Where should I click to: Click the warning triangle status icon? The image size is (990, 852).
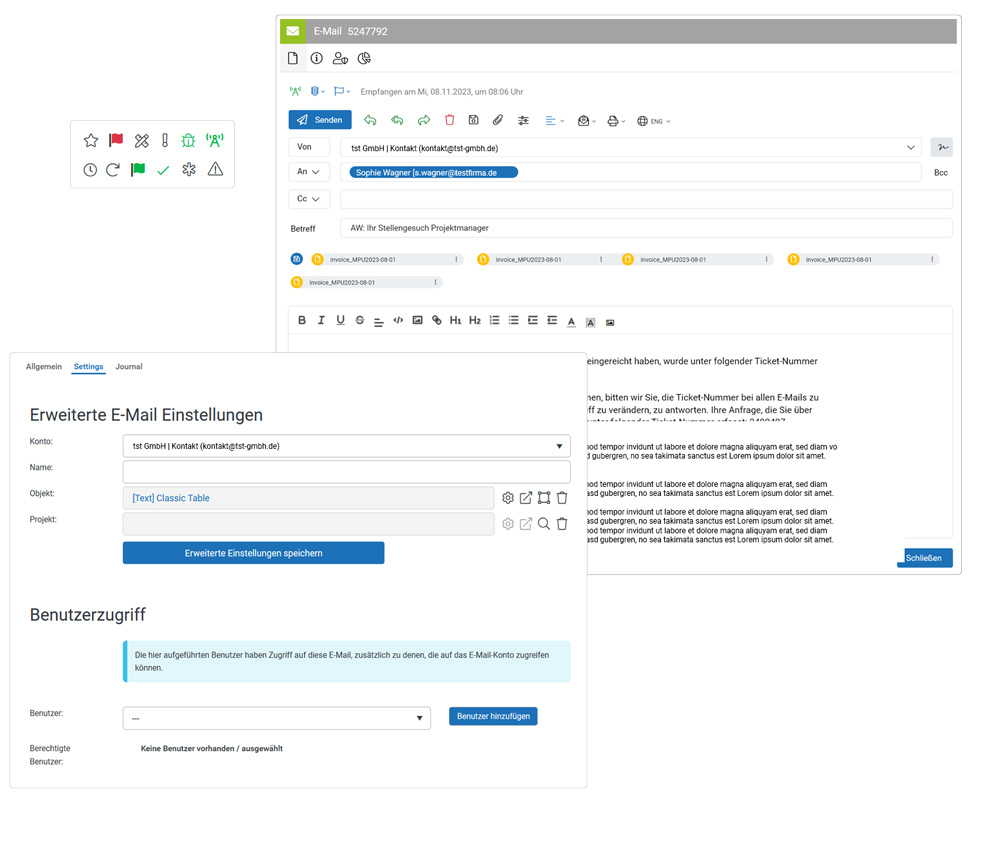215,170
